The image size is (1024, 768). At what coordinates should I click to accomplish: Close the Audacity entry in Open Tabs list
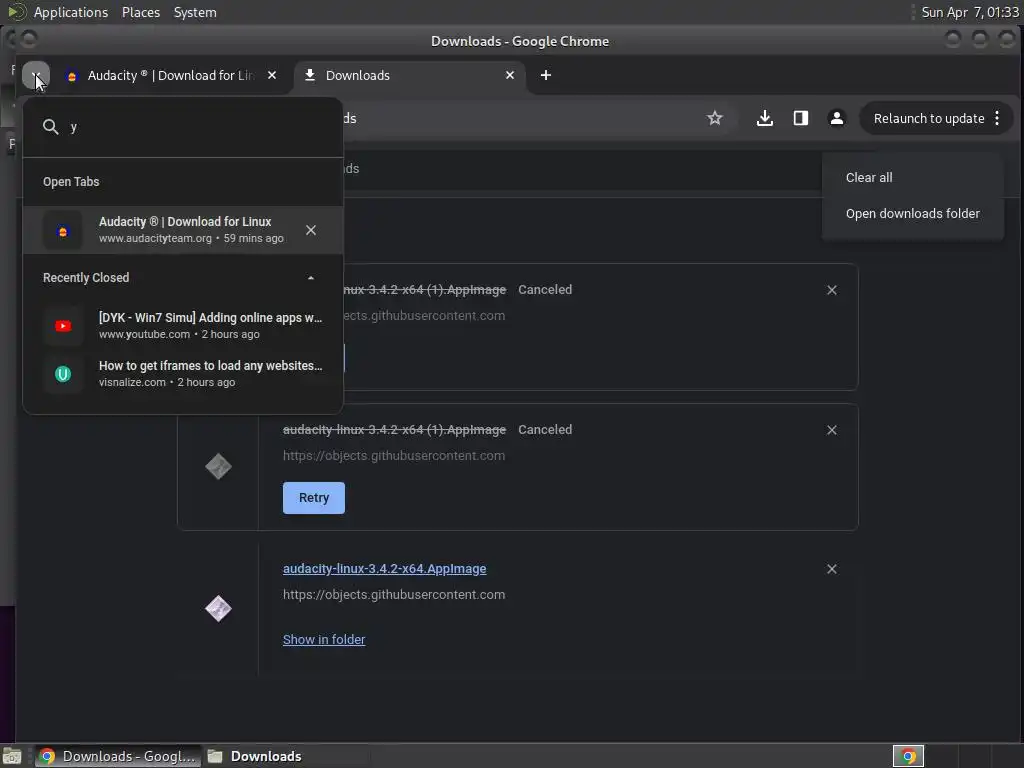coord(311,230)
